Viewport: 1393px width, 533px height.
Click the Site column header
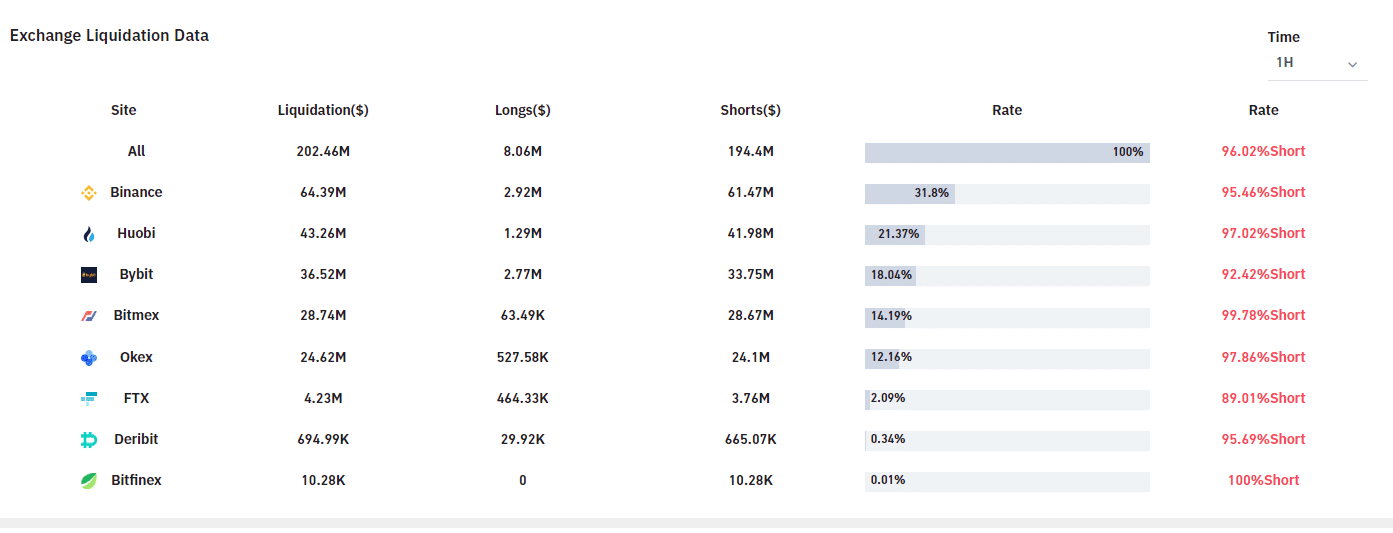click(124, 110)
